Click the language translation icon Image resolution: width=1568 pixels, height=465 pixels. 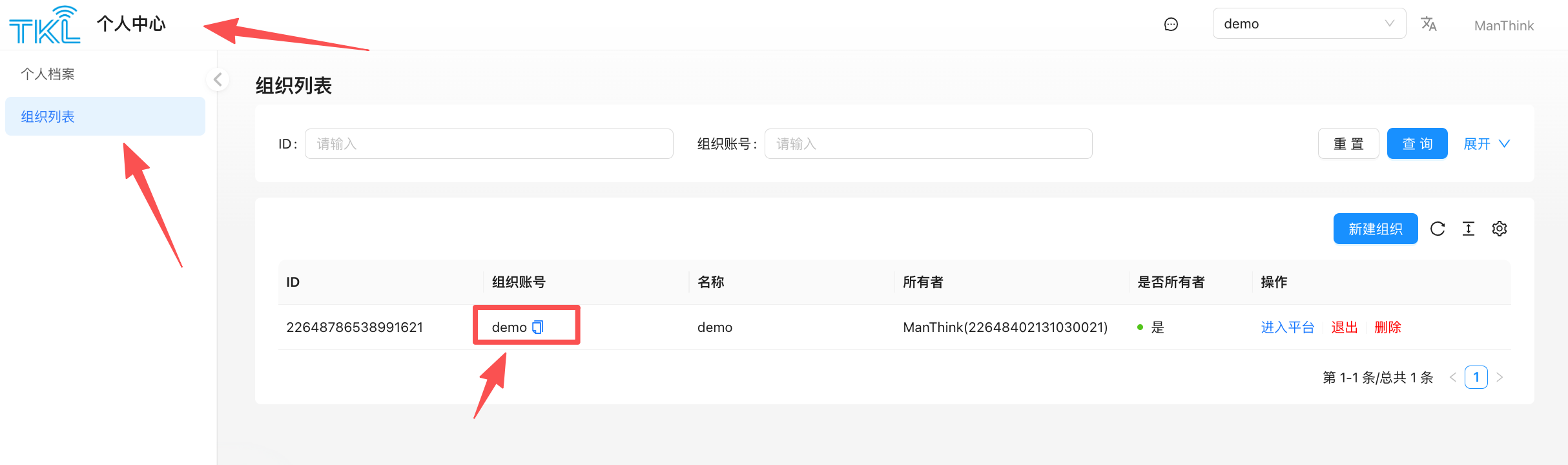pos(1429,25)
